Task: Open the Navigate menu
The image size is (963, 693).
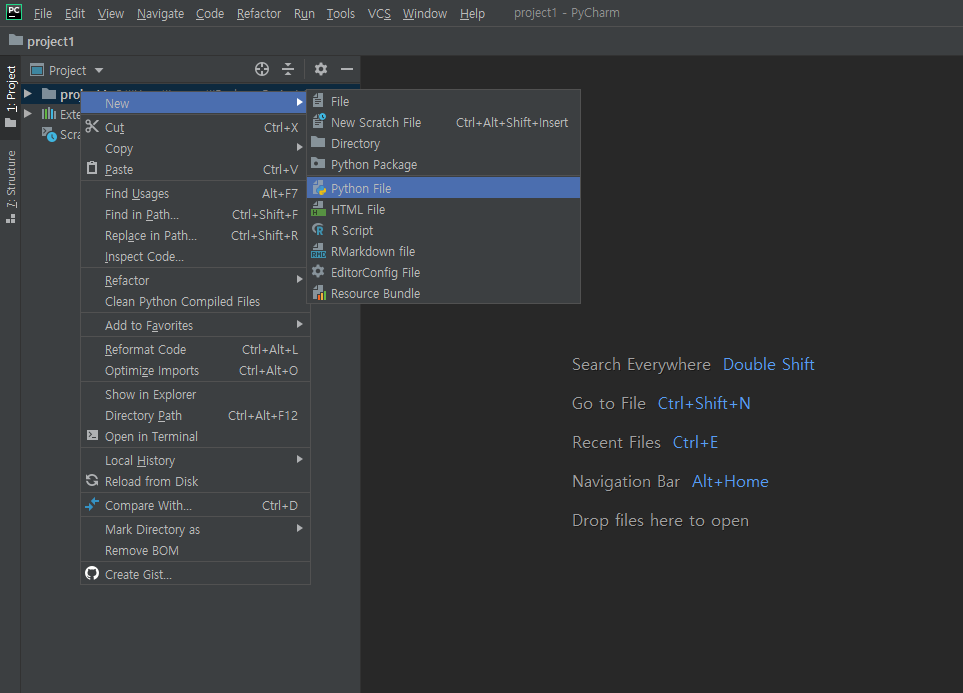Action: [x=160, y=13]
